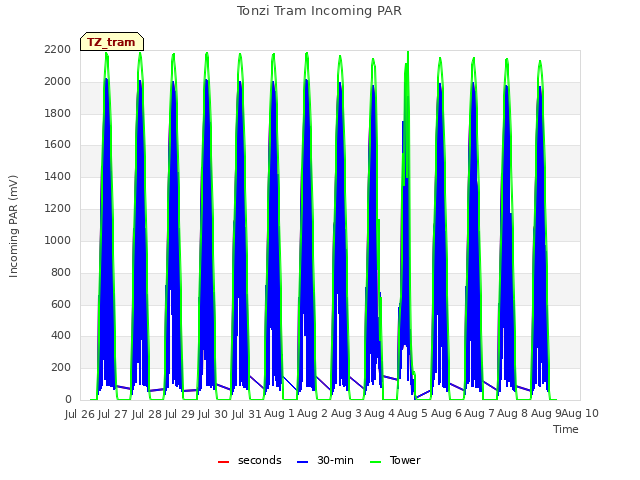Click the Aug 10 date label
The height and width of the screenshot is (480, 640).
click(580, 414)
